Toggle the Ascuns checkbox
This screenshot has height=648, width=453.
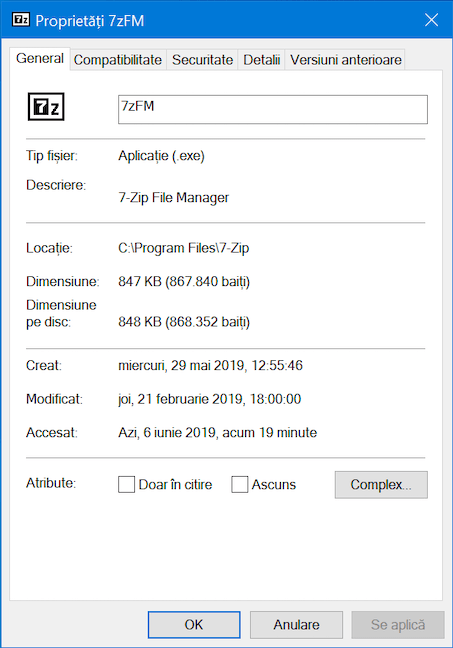(x=240, y=484)
